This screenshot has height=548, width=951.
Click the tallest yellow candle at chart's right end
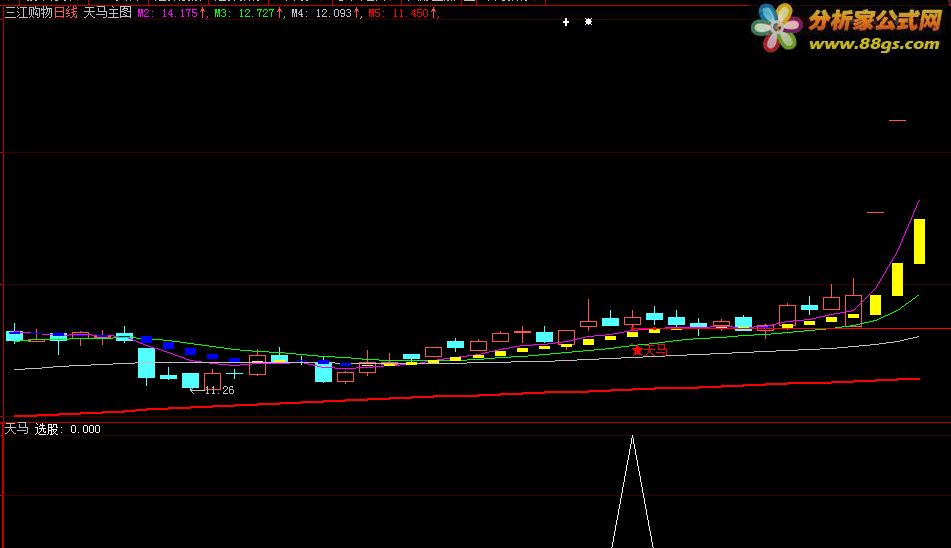[x=919, y=241]
